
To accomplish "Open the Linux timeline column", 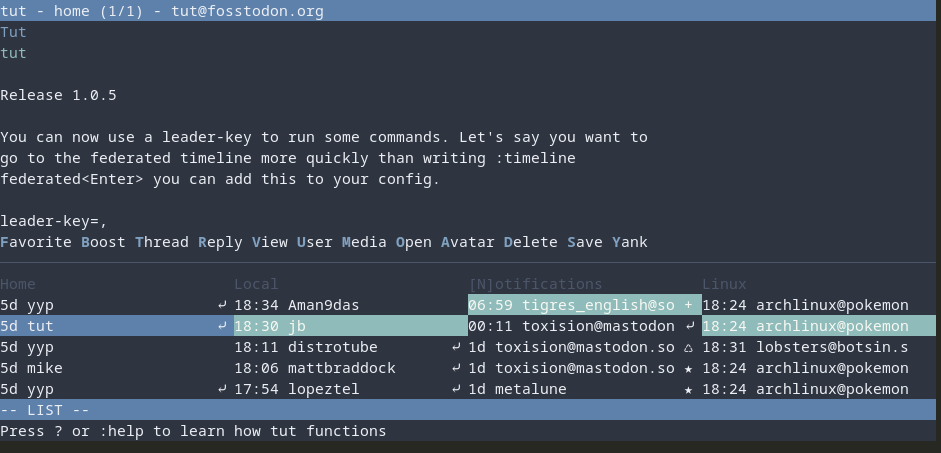I will click(724, 284).
